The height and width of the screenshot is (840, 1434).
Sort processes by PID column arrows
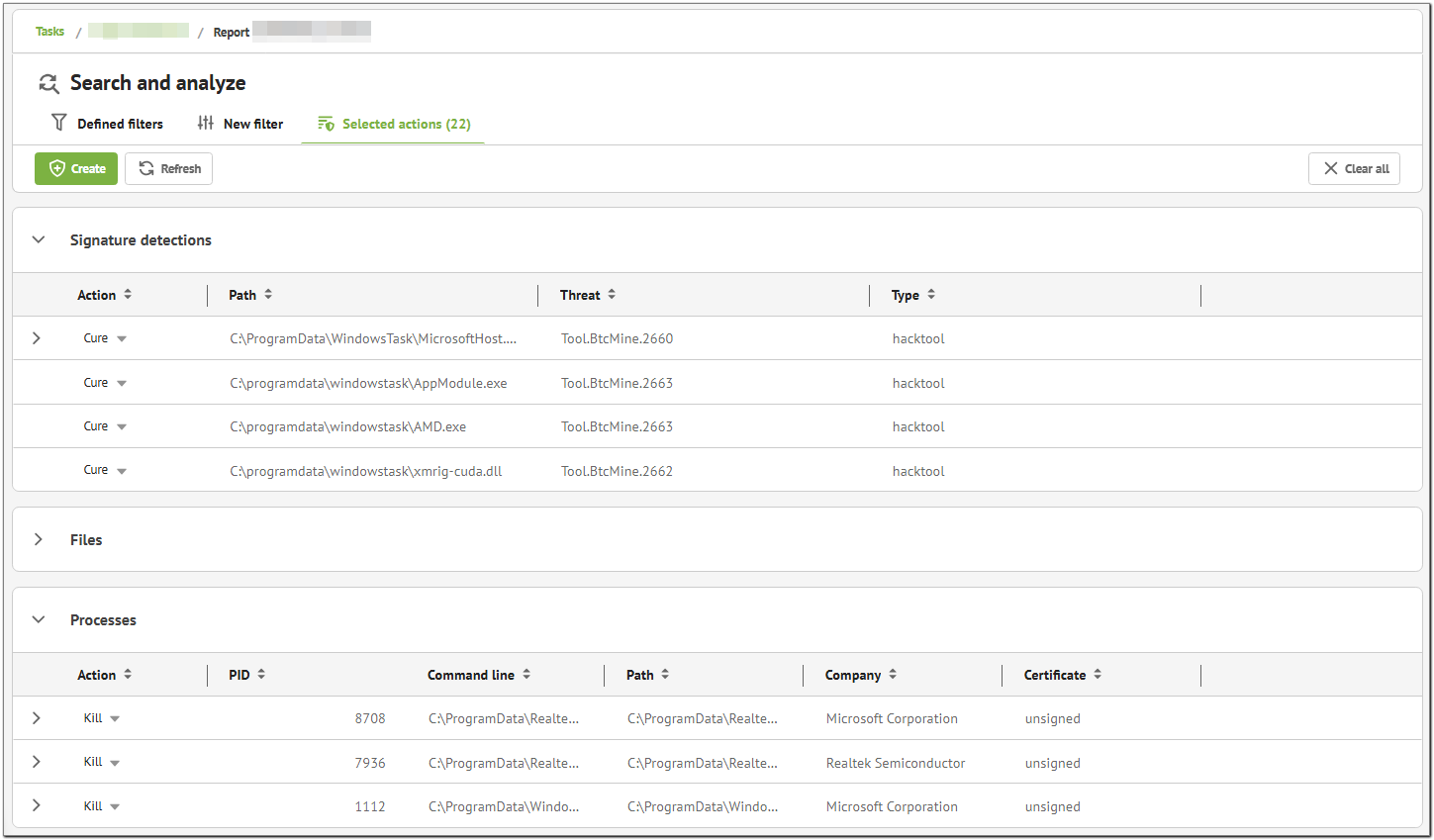tap(261, 675)
